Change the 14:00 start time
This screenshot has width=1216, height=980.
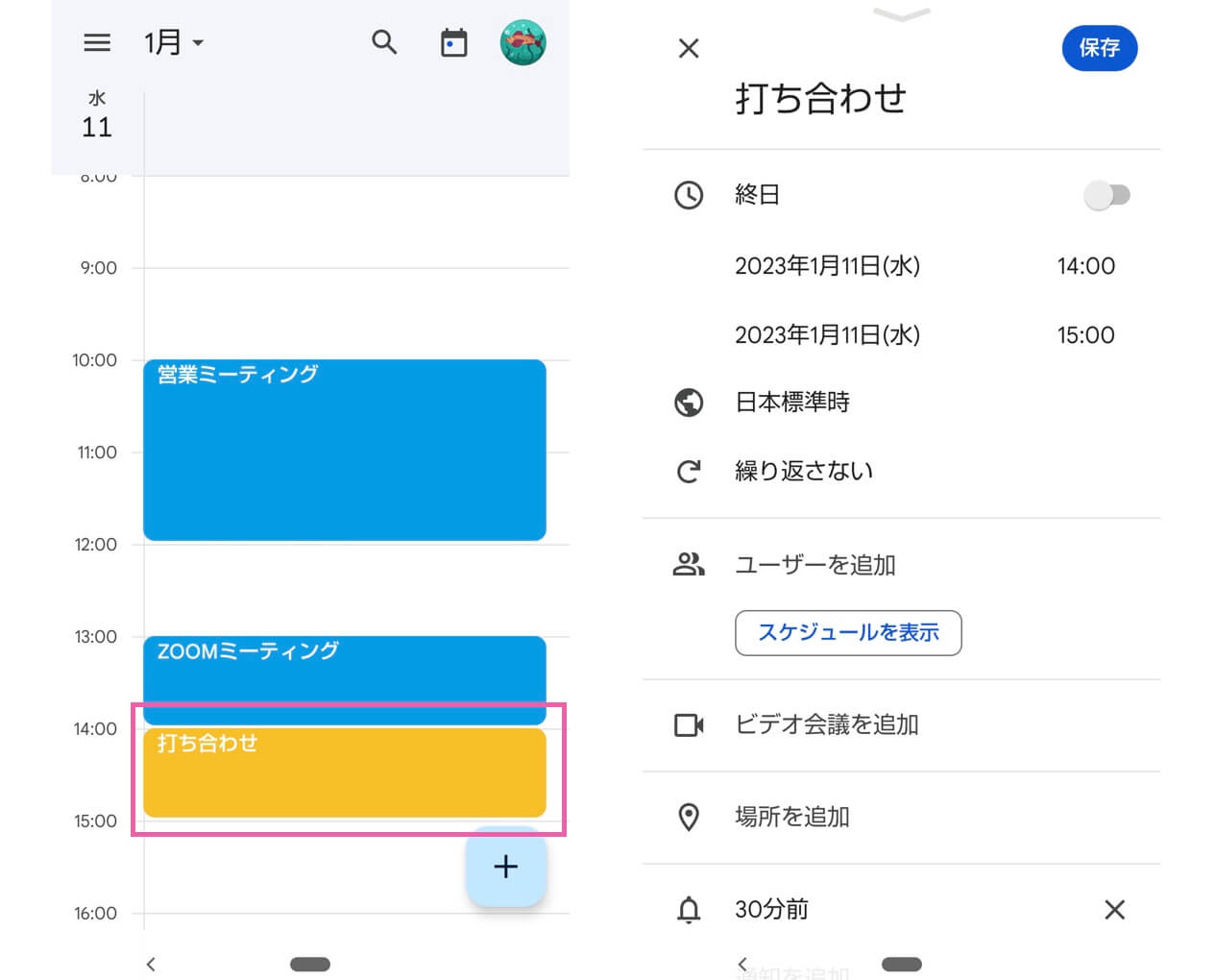[x=1086, y=266]
